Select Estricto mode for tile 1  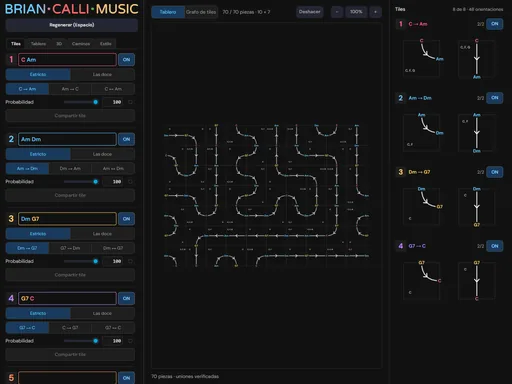click(38, 74)
